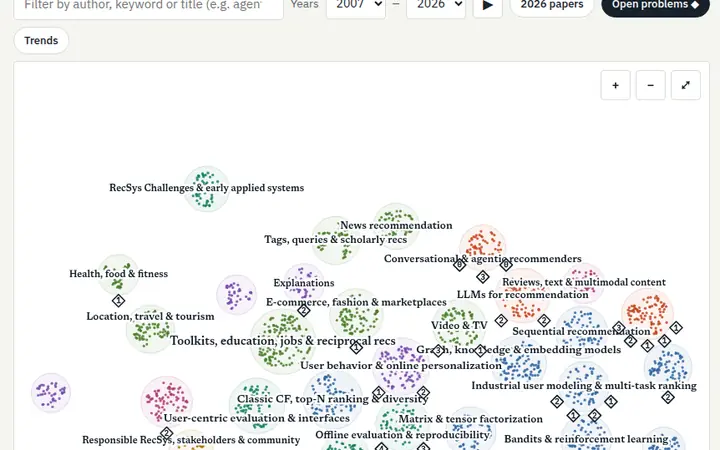Open the diamond marker under Health, food & fitness
720x450 pixels.
click(118, 301)
